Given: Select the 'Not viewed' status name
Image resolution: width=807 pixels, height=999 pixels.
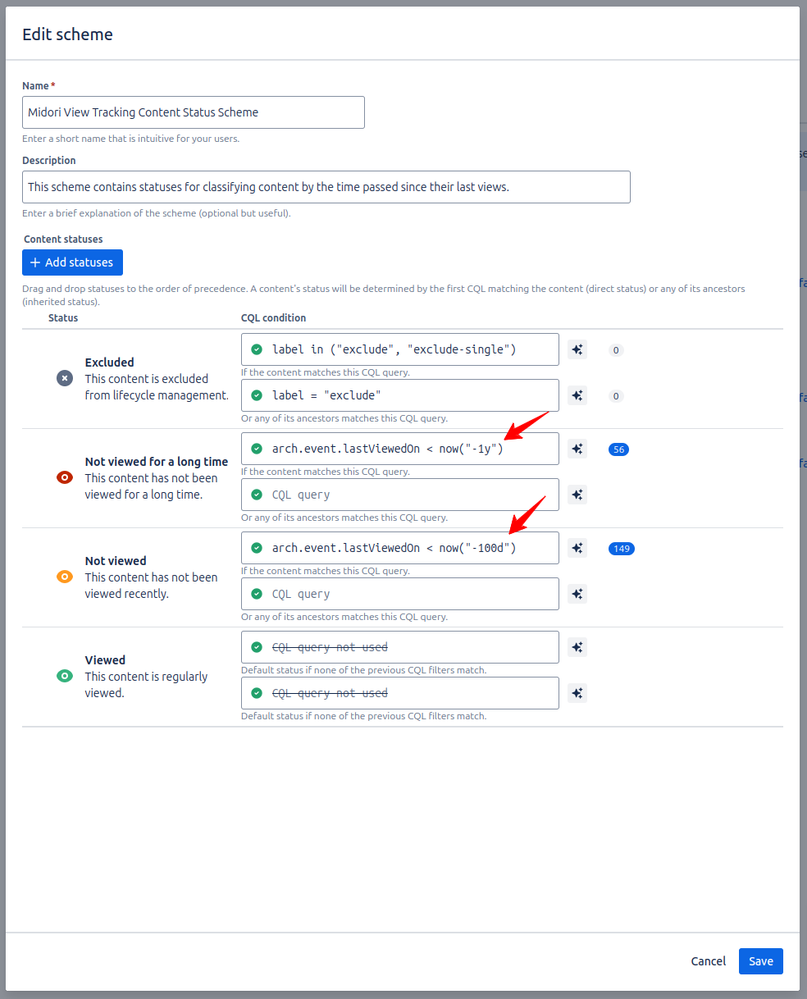Looking at the screenshot, I should coord(115,561).
